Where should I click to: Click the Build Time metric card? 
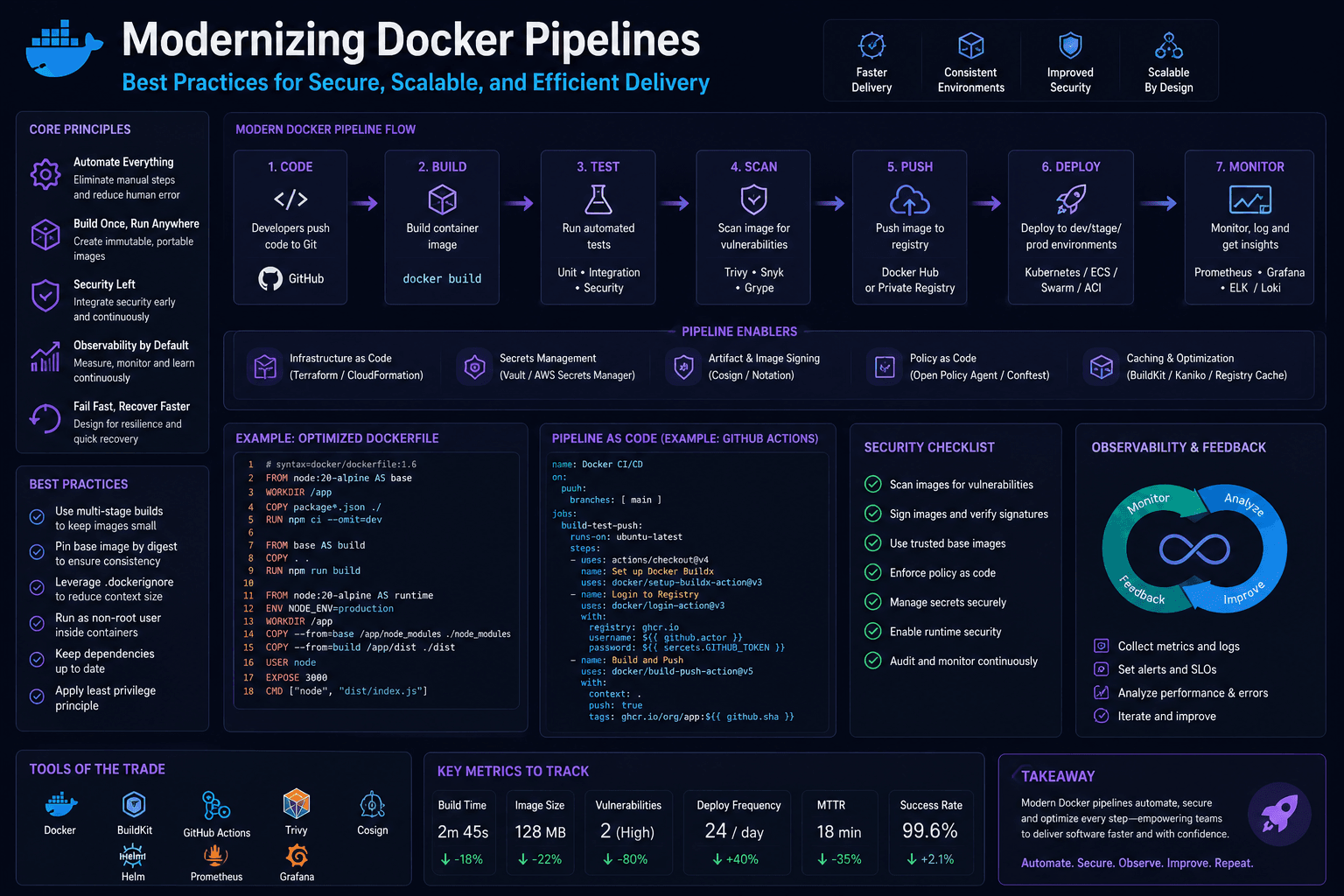tap(463, 832)
